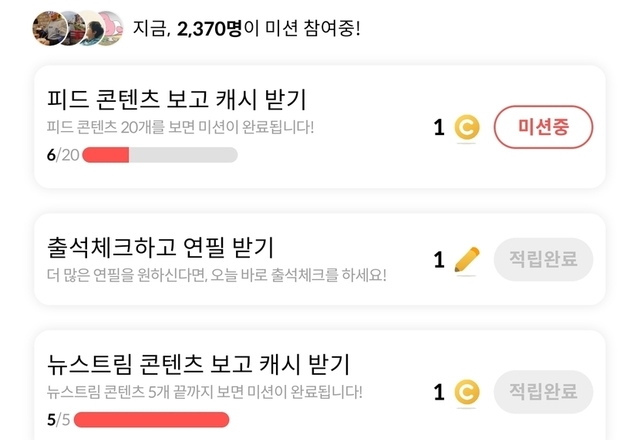Open the 뉴스트림 콘텐츠 보고 캐시 받기 mission title
Screen dimensions: 640x440
pos(197,364)
